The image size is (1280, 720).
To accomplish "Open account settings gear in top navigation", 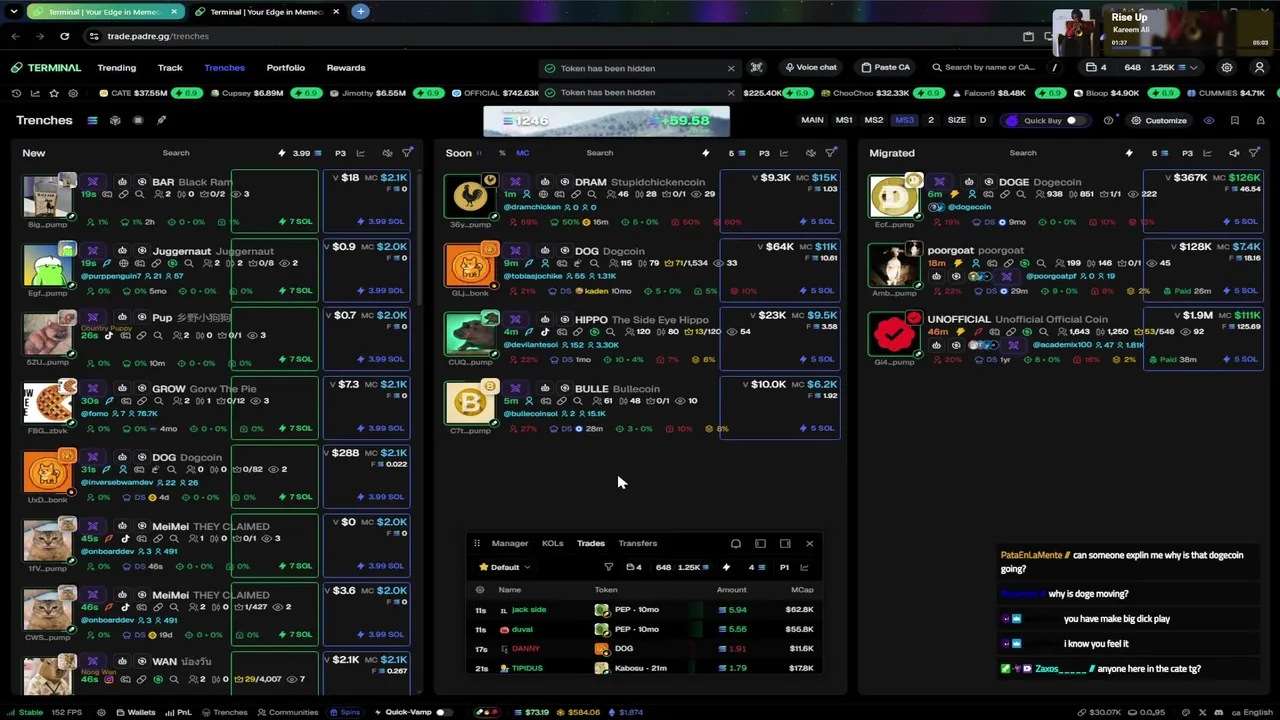I will 1227,68.
